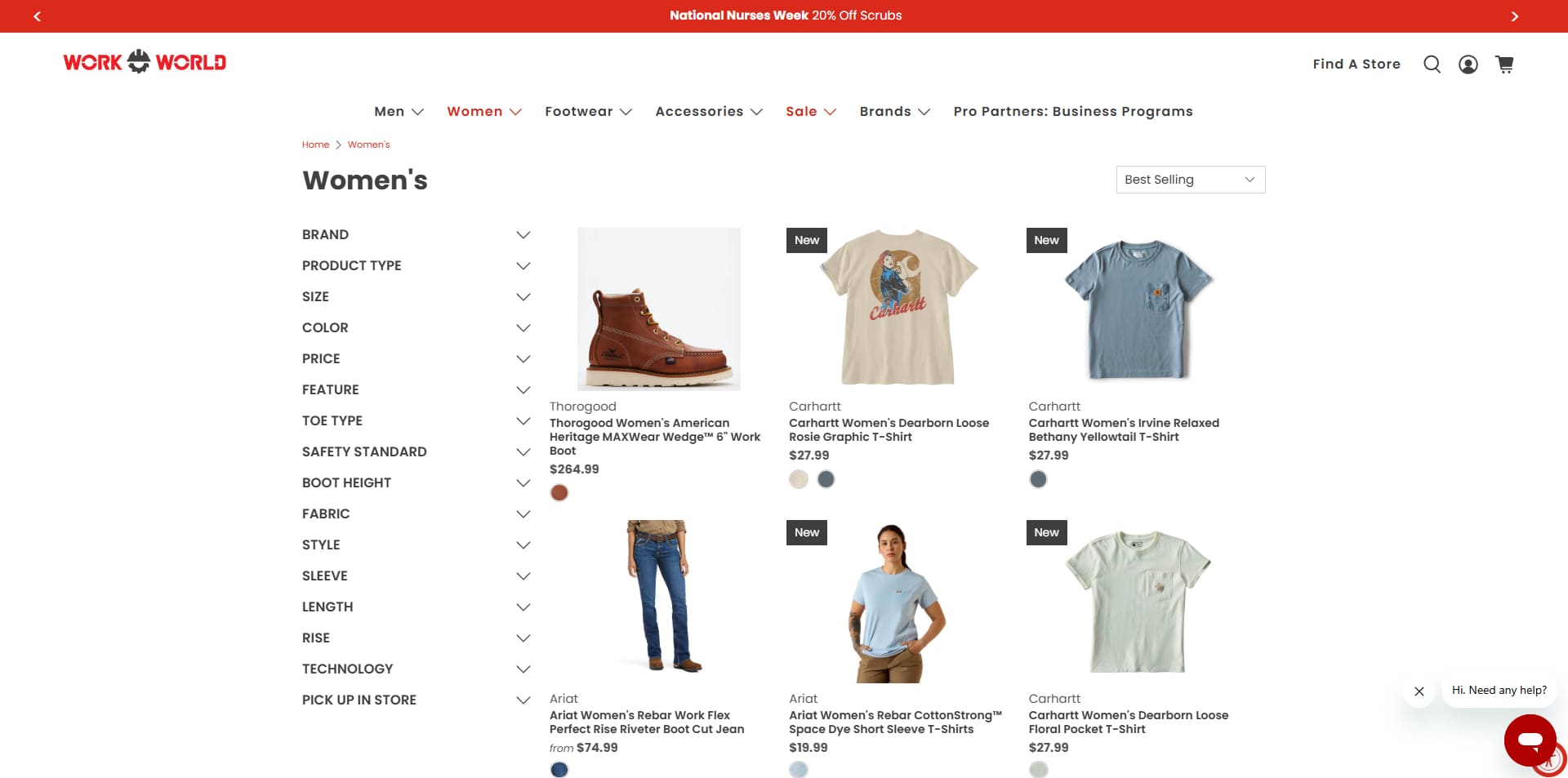Open the red chat bubble button
The width and height of the screenshot is (1568, 778).
tap(1530, 740)
